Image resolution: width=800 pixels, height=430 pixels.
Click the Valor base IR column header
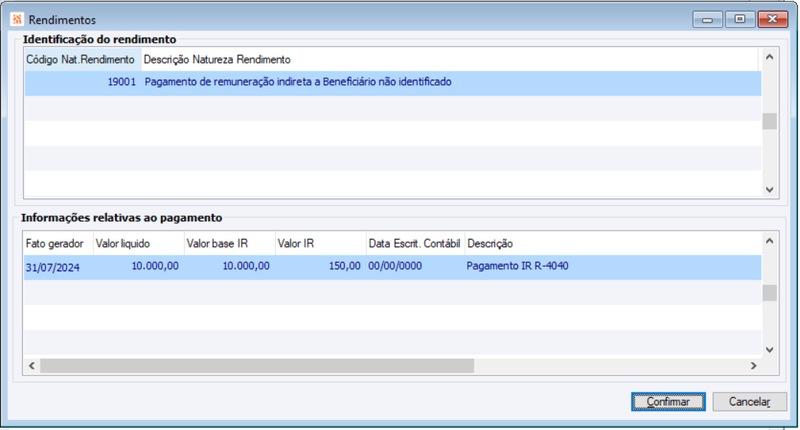click(x=230, y=244)
